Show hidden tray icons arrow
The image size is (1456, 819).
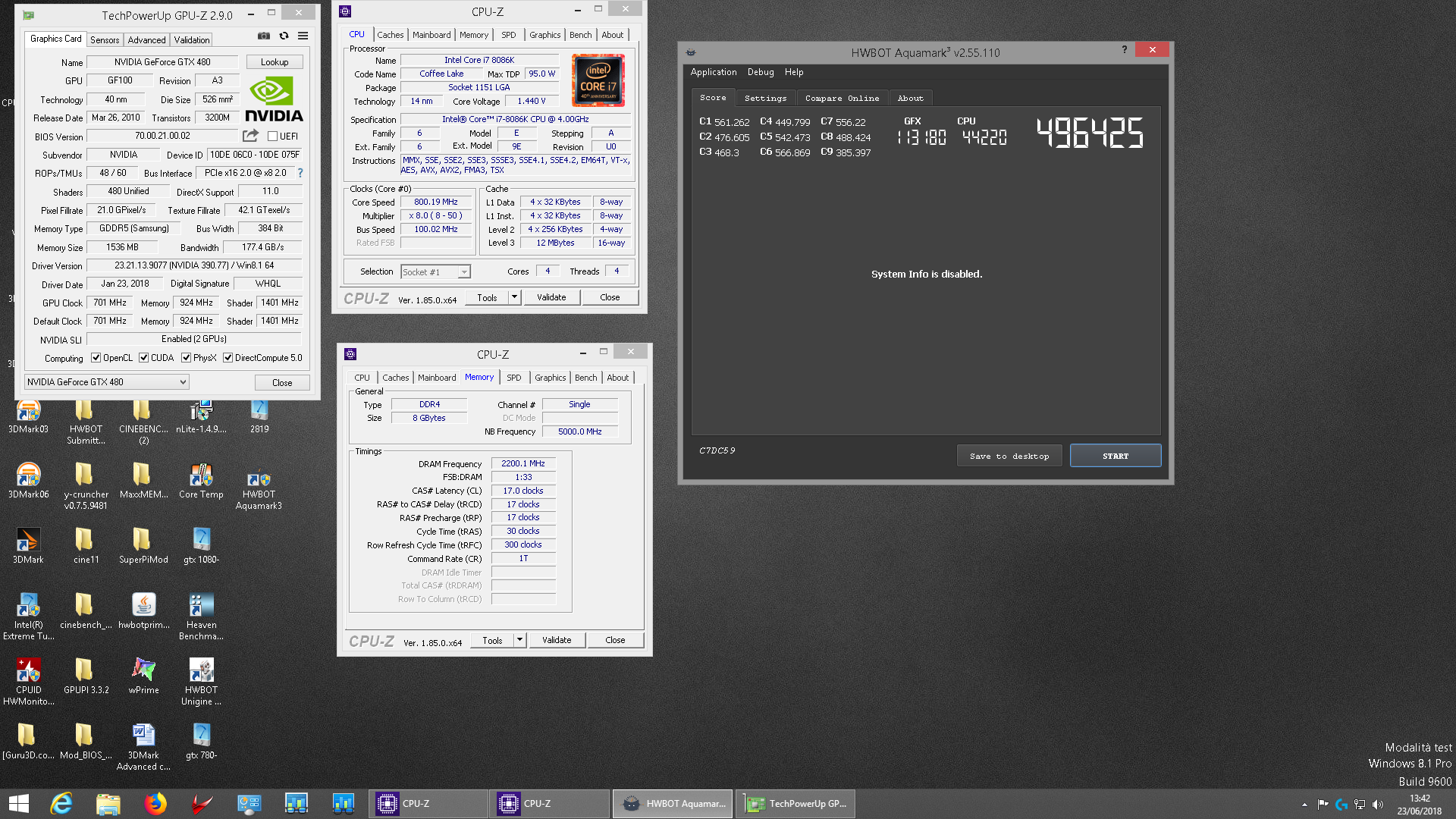[1304, 804]
